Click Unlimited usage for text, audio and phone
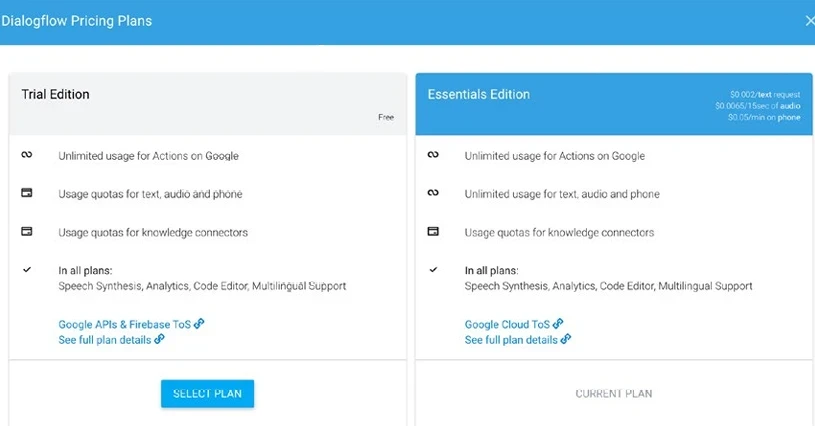The image size is (815, 426). [562, 194]
